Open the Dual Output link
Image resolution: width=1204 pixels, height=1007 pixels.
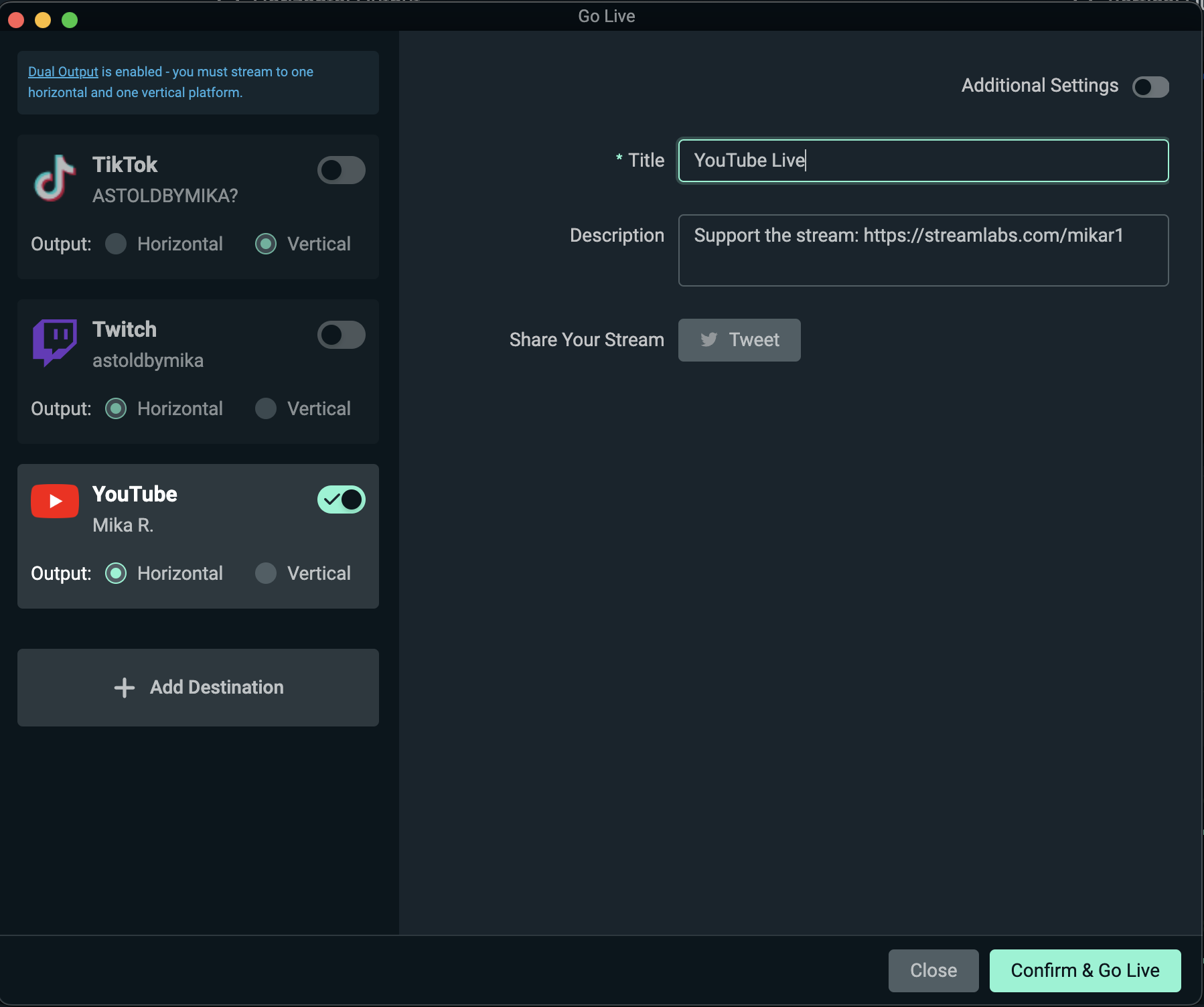coord(63,72)
